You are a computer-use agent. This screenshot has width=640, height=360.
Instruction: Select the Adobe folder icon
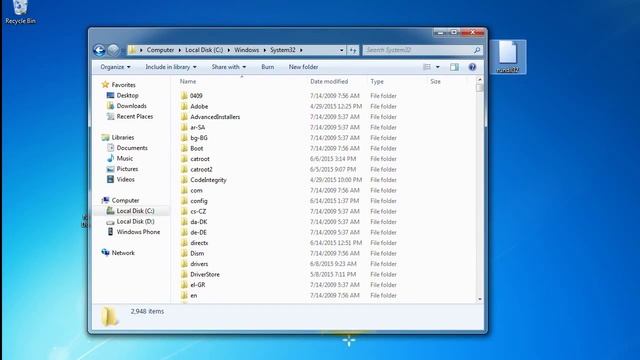point(184,107)
